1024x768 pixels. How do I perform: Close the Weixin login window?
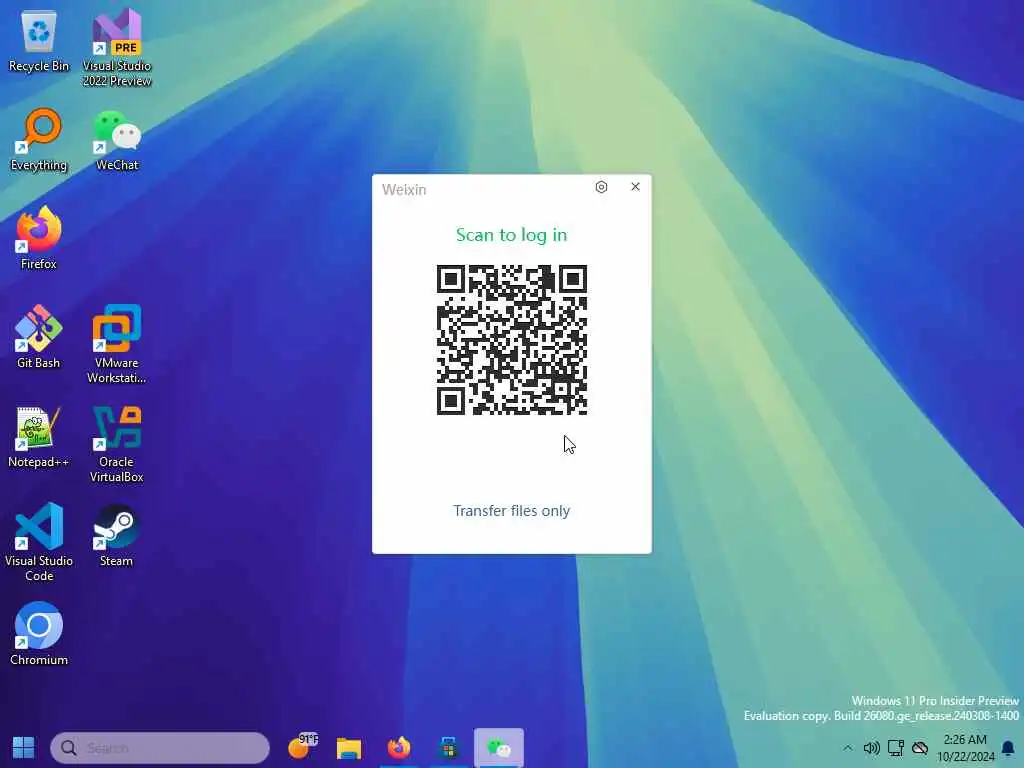coord(635,187)
